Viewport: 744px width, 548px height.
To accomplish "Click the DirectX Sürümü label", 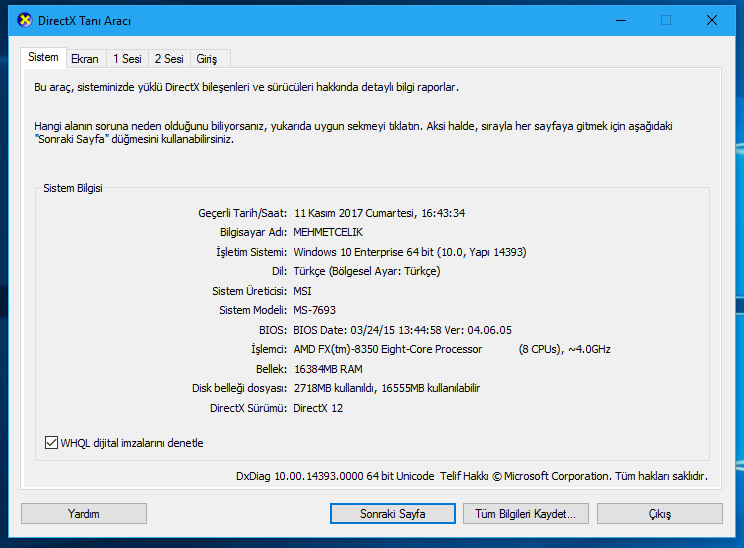I will [249, 408].
